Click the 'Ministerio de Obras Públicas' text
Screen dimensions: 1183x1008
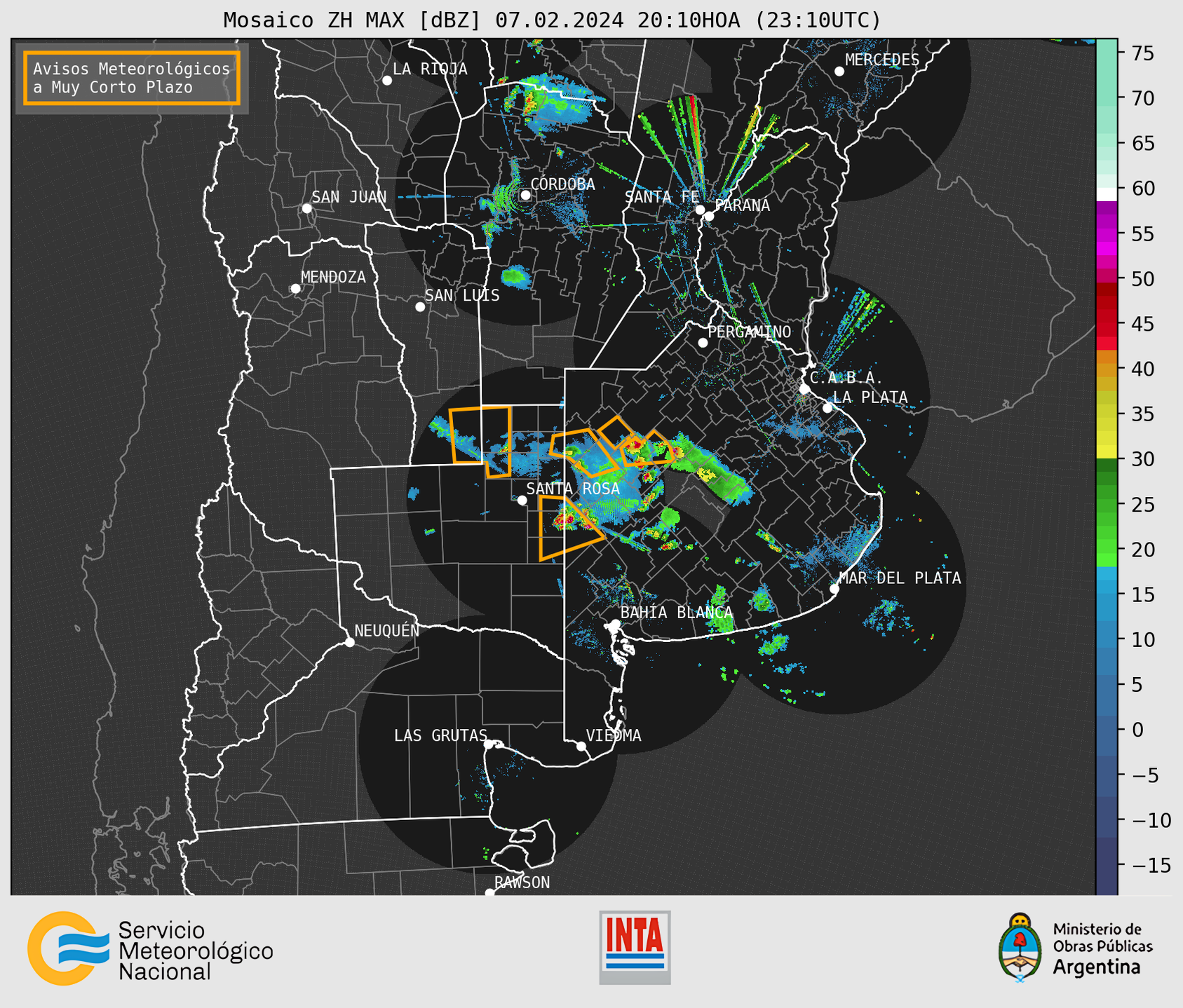click(1102, 938)
